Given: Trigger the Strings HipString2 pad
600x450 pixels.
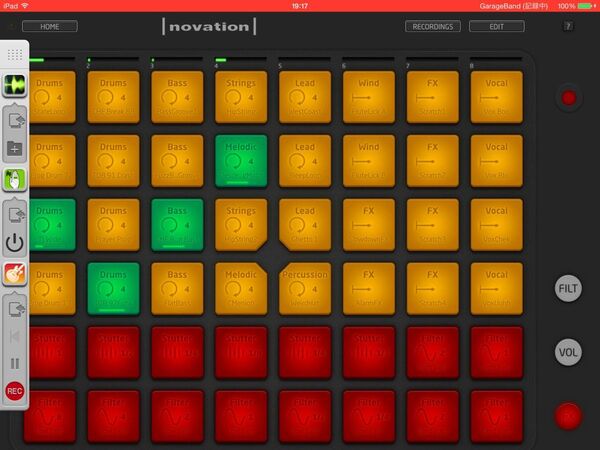Looking at the screenshot, I should click(241, 225).
